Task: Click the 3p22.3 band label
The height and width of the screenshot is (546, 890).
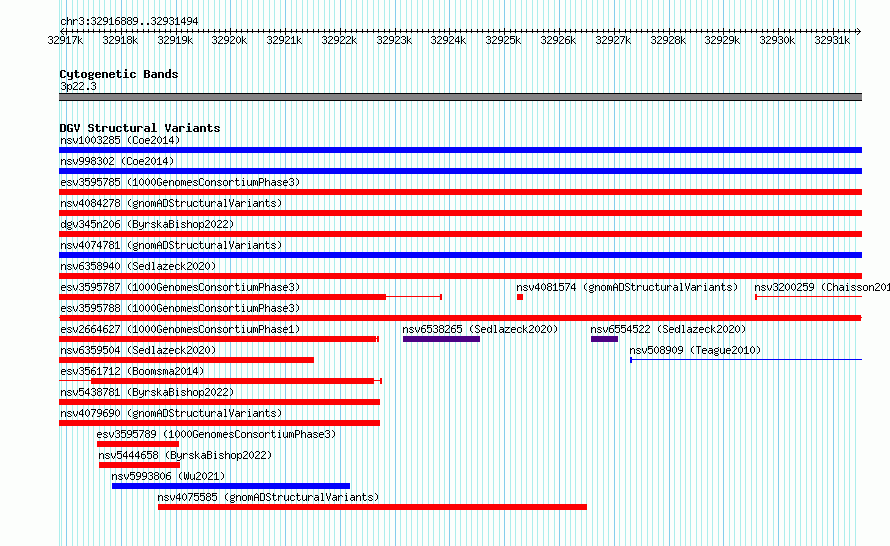Action: (78, 86)
